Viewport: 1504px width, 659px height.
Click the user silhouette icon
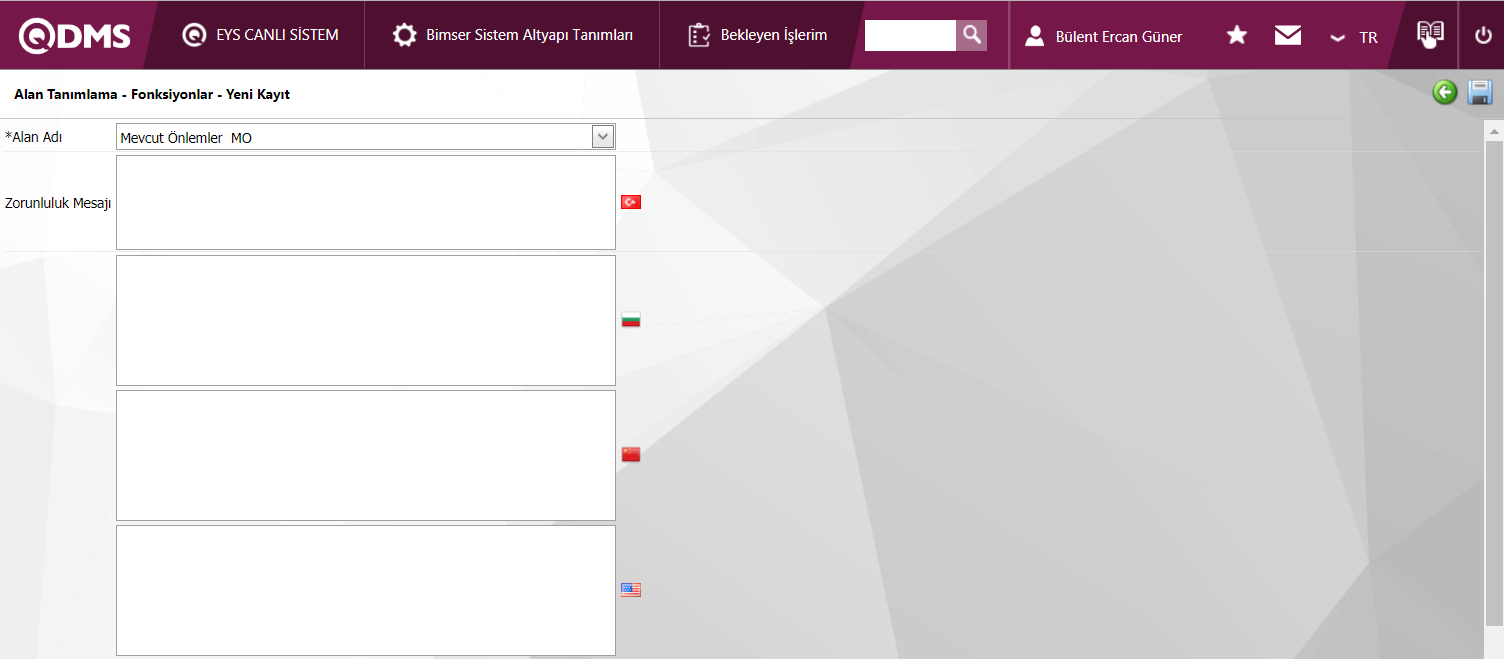[1035, 36]
